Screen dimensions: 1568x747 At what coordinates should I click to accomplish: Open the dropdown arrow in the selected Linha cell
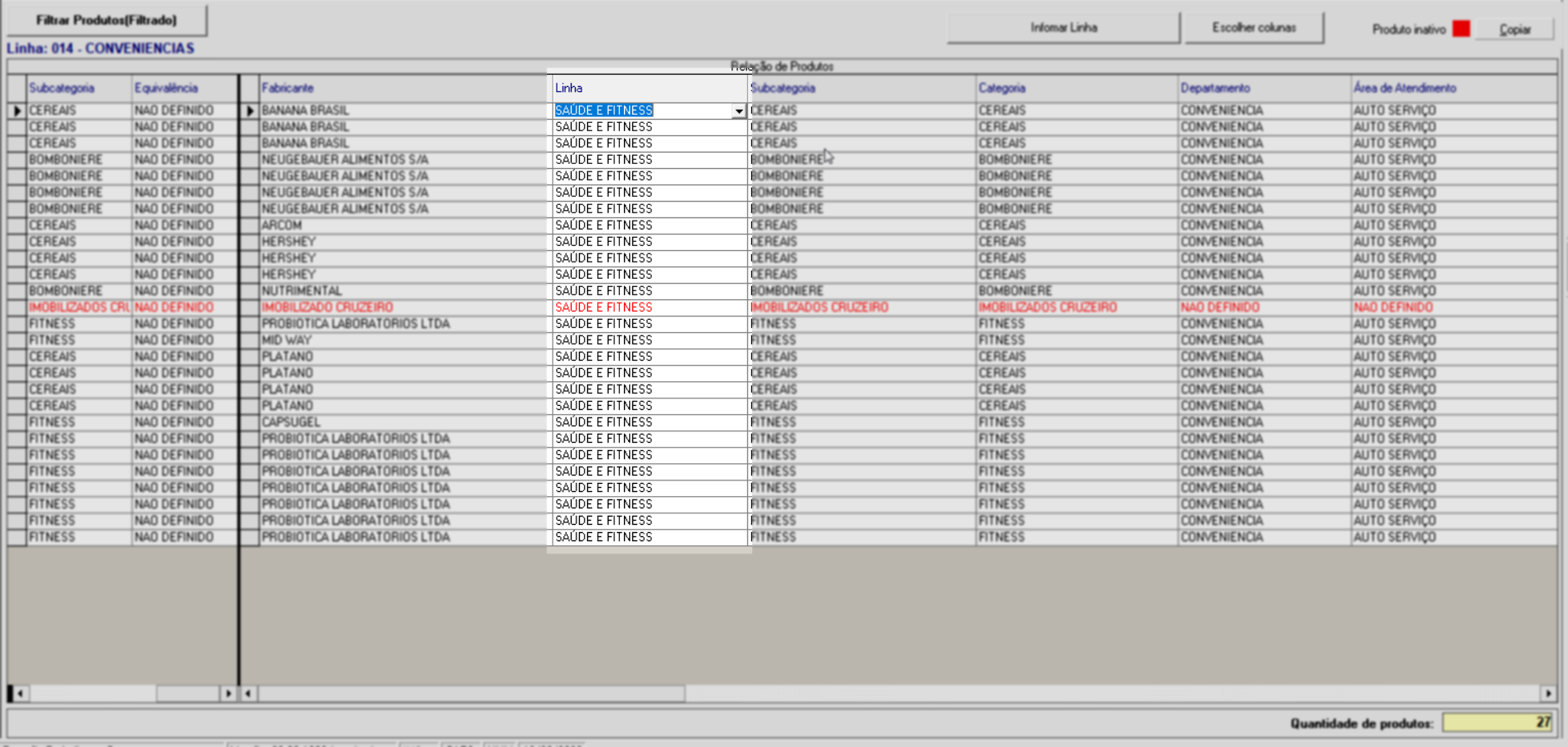pyautogui.click(x=739, y=111)
